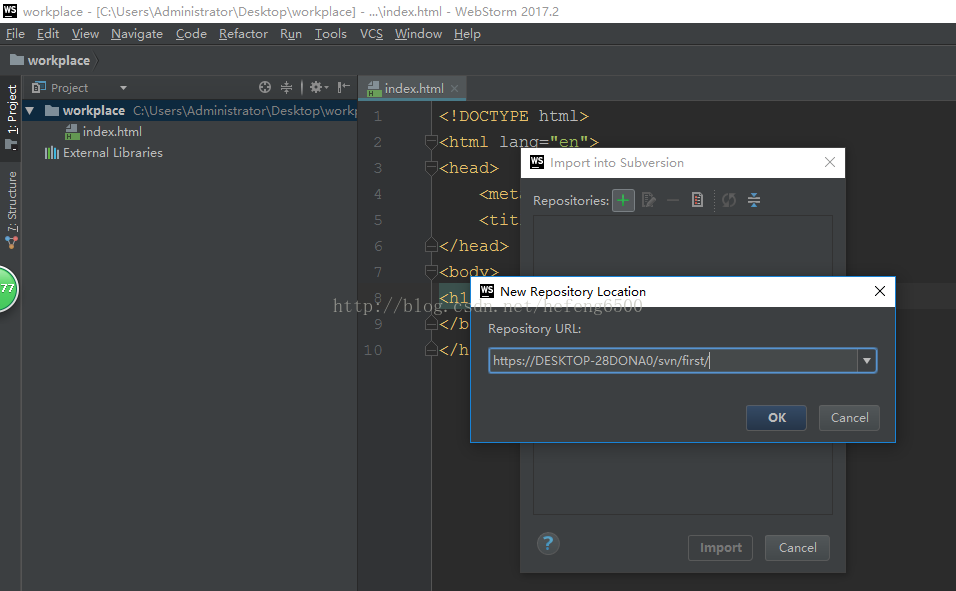Click the edit repository location icon
This screenshot has height=591, width=956.
point(648,200)
